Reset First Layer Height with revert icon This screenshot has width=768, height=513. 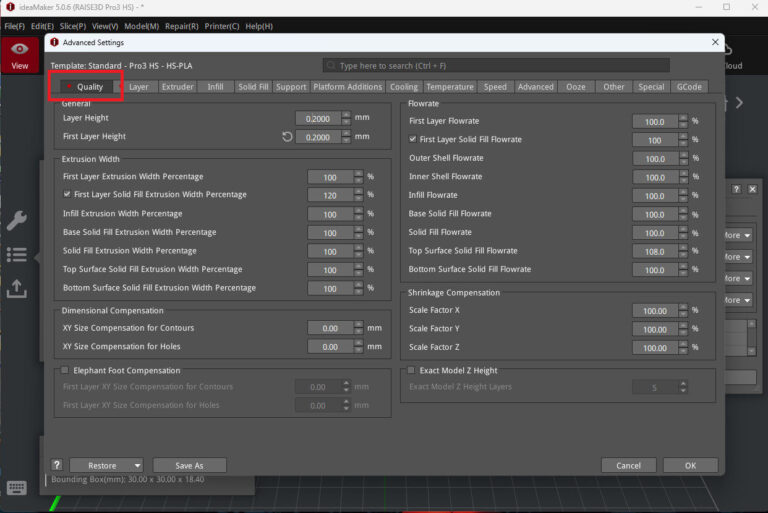pos(287,137)
